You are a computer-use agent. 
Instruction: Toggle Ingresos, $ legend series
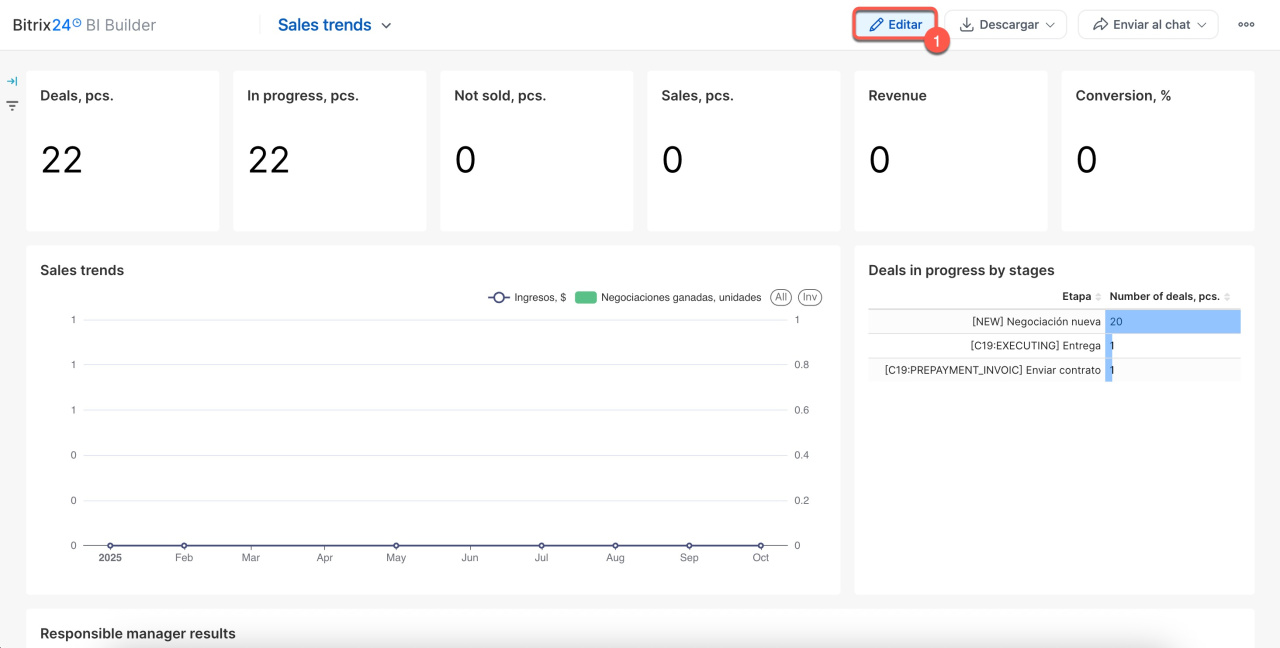(x=527, y=297)
